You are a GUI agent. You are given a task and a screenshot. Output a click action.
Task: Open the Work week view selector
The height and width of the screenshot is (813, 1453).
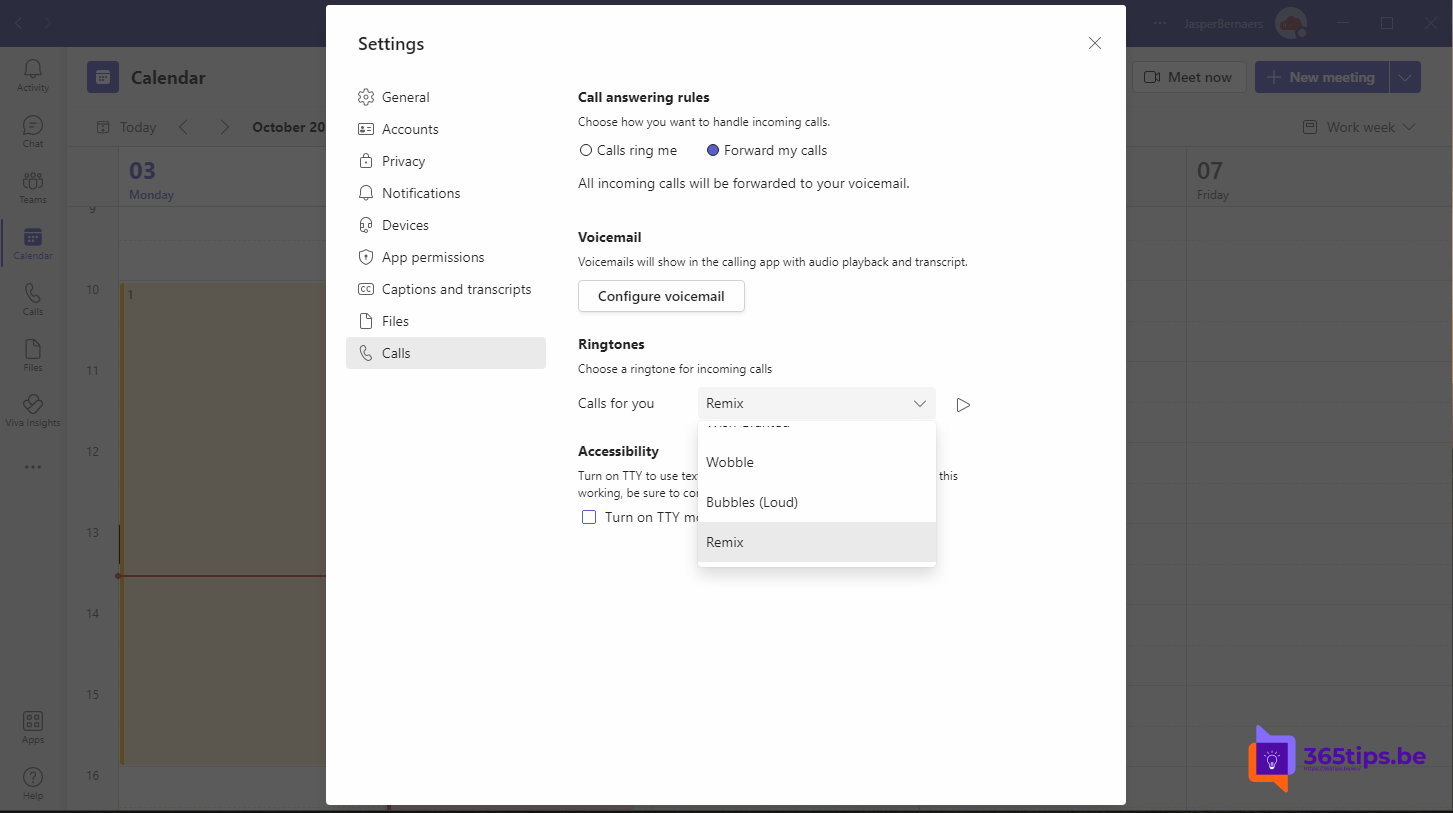(1358, 127)
